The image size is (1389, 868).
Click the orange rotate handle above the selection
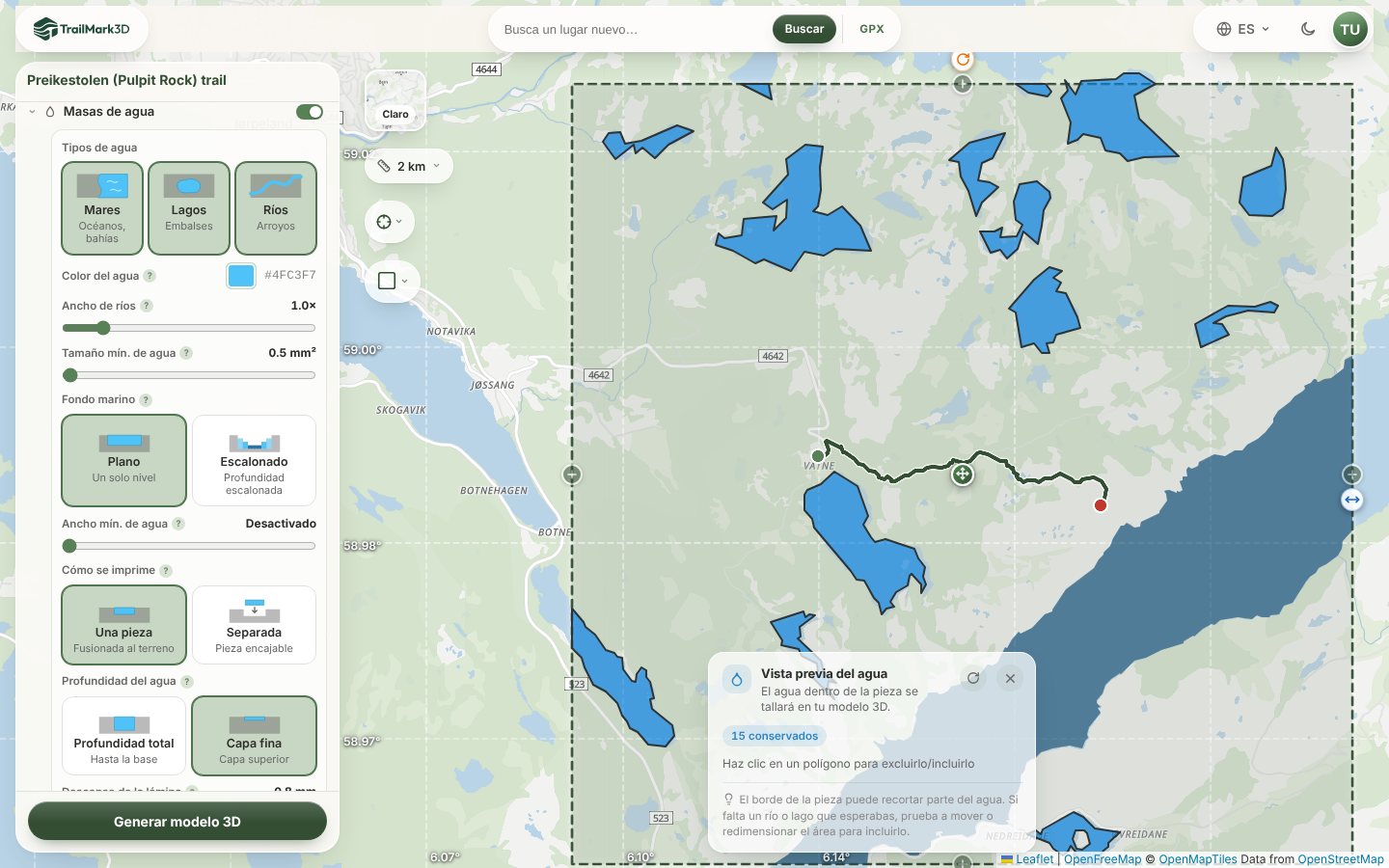click(x=963, y=59)
